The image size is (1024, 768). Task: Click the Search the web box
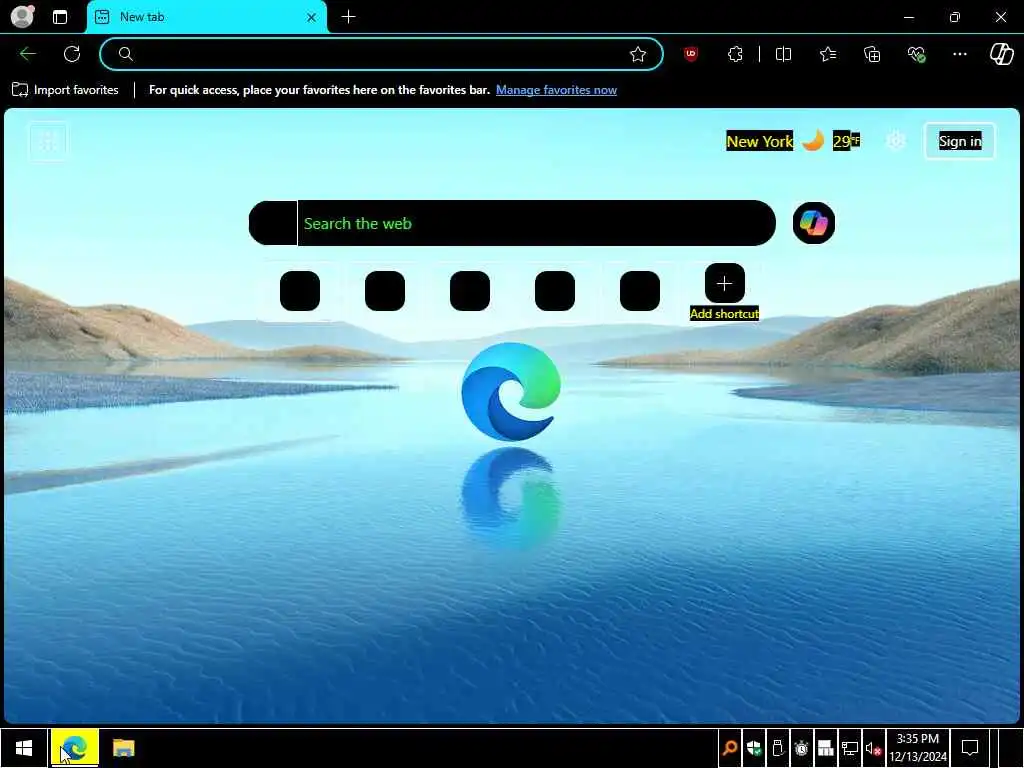click(x=512, y=223)
